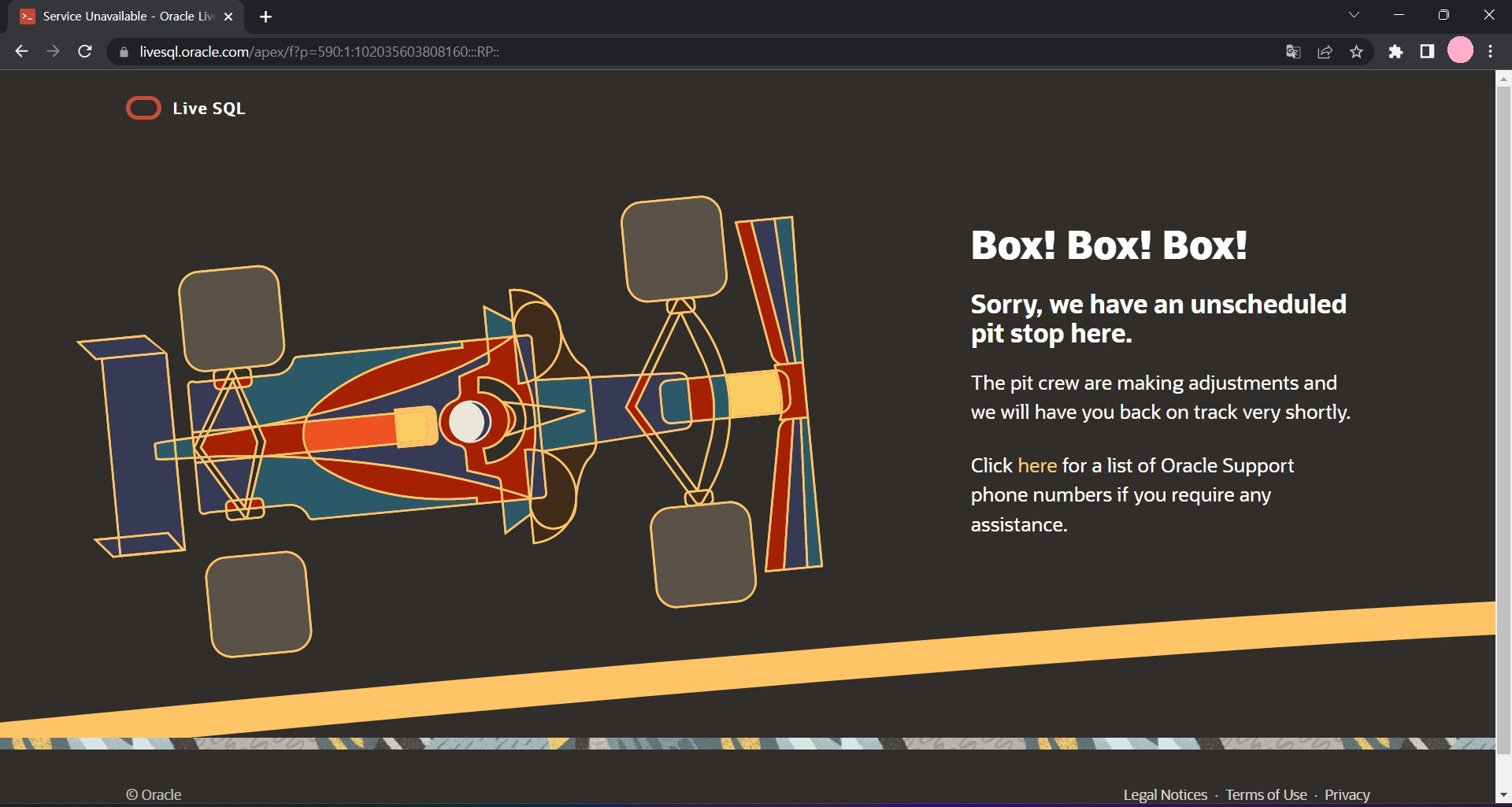Open the translate page icon
The height and width of the screenshot is (807, 1512).
coord(1293,52)
